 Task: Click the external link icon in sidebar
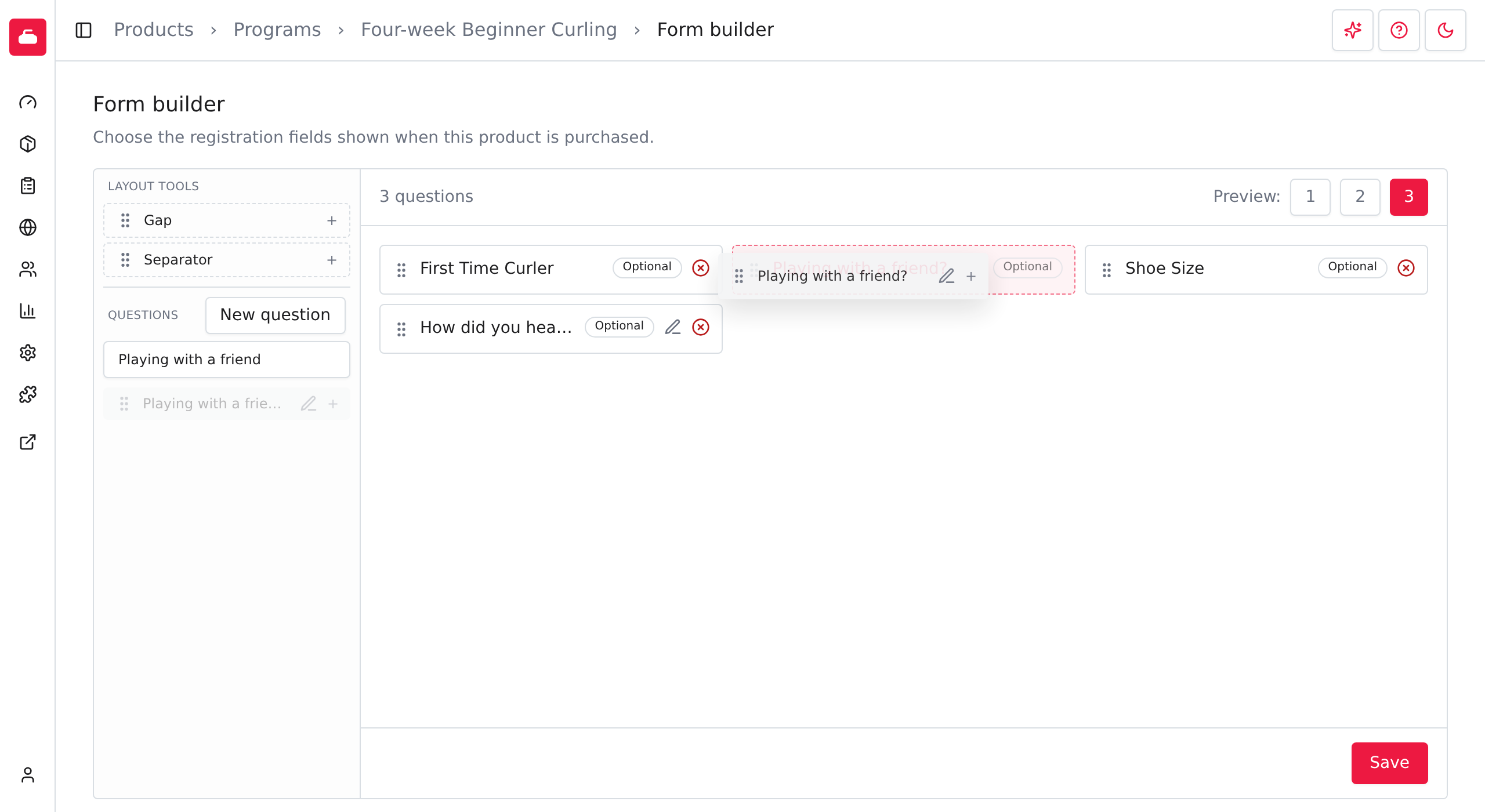pyautogui.click(x=28, y=442)
